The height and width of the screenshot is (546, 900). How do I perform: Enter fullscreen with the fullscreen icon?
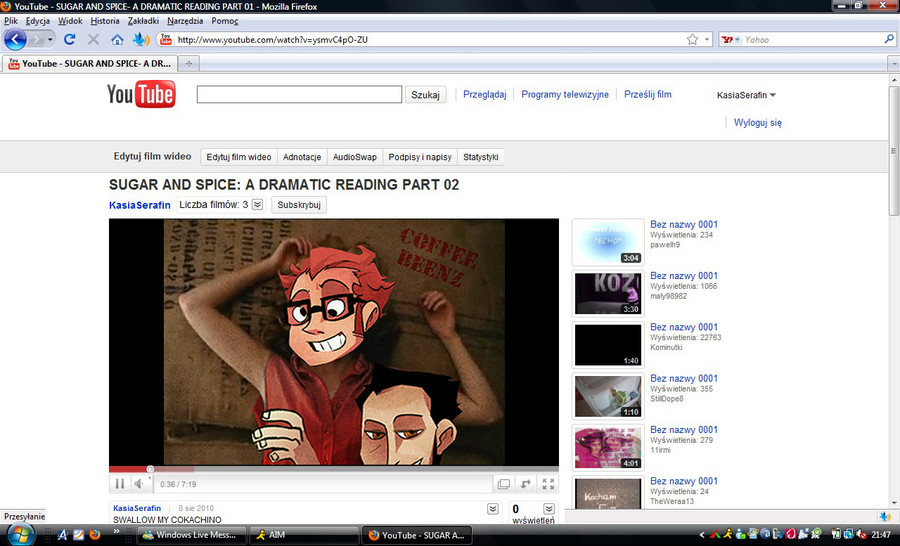click(x=548, y=484)
